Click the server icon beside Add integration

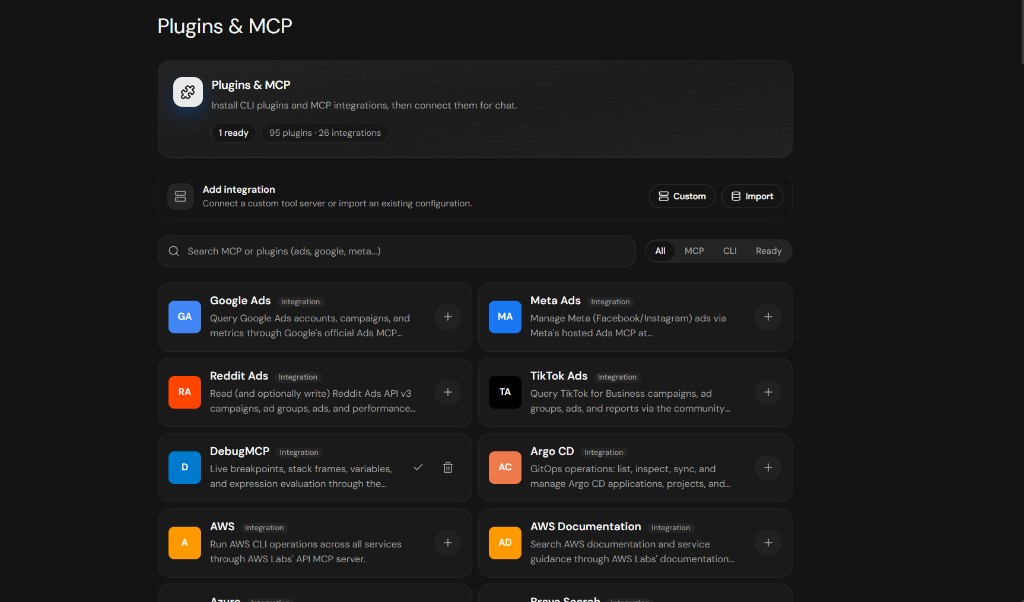[x=180, y=197]
